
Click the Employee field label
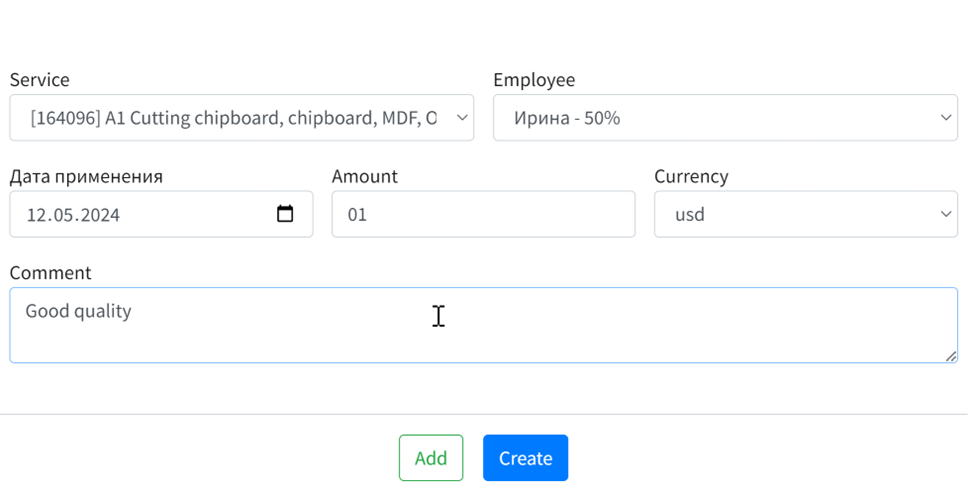point(534,80)
